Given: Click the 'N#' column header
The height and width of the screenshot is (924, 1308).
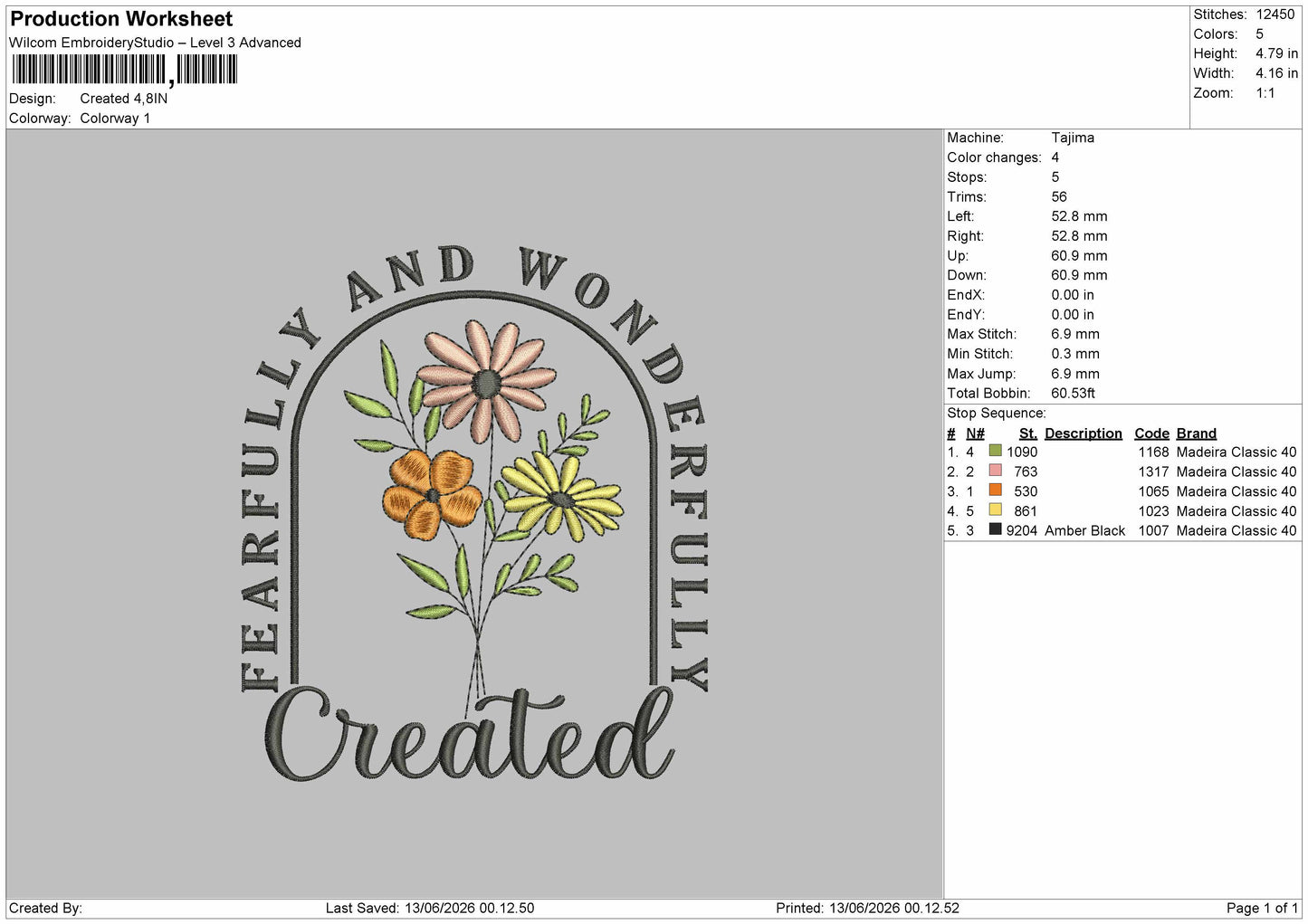Looking at the screenshot, I should 975,433.
